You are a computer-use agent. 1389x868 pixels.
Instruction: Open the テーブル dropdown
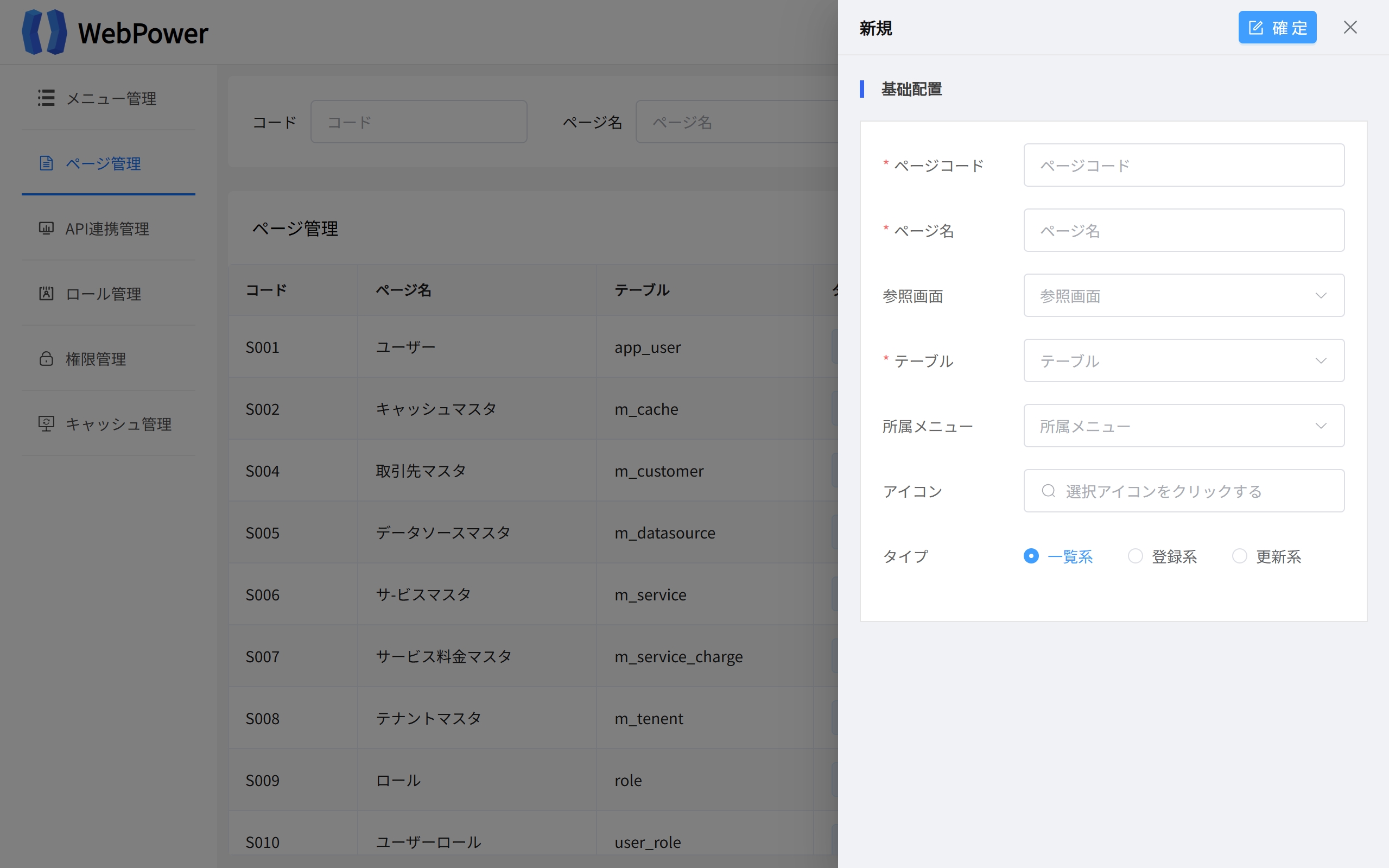coord(1184,360)
